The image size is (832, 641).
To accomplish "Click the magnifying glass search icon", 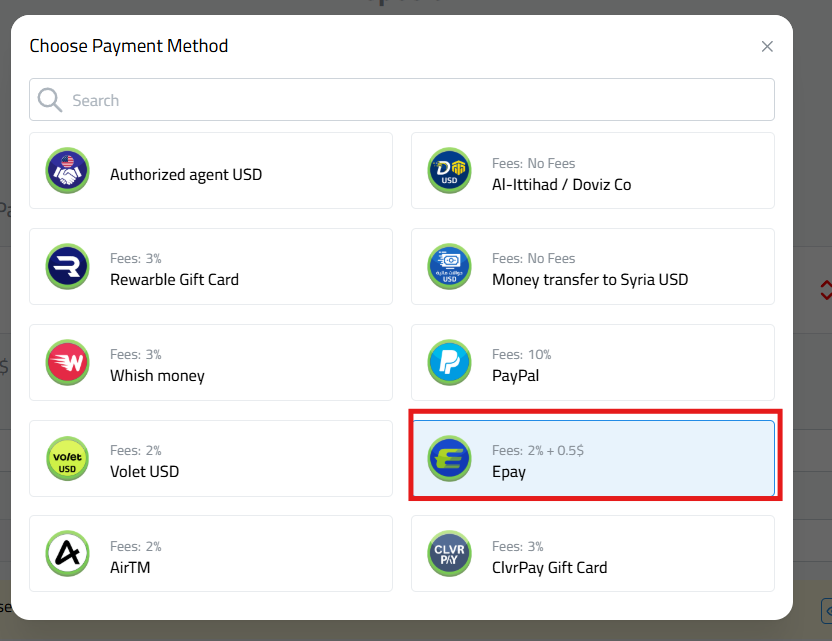I will [x=48, y=99].
